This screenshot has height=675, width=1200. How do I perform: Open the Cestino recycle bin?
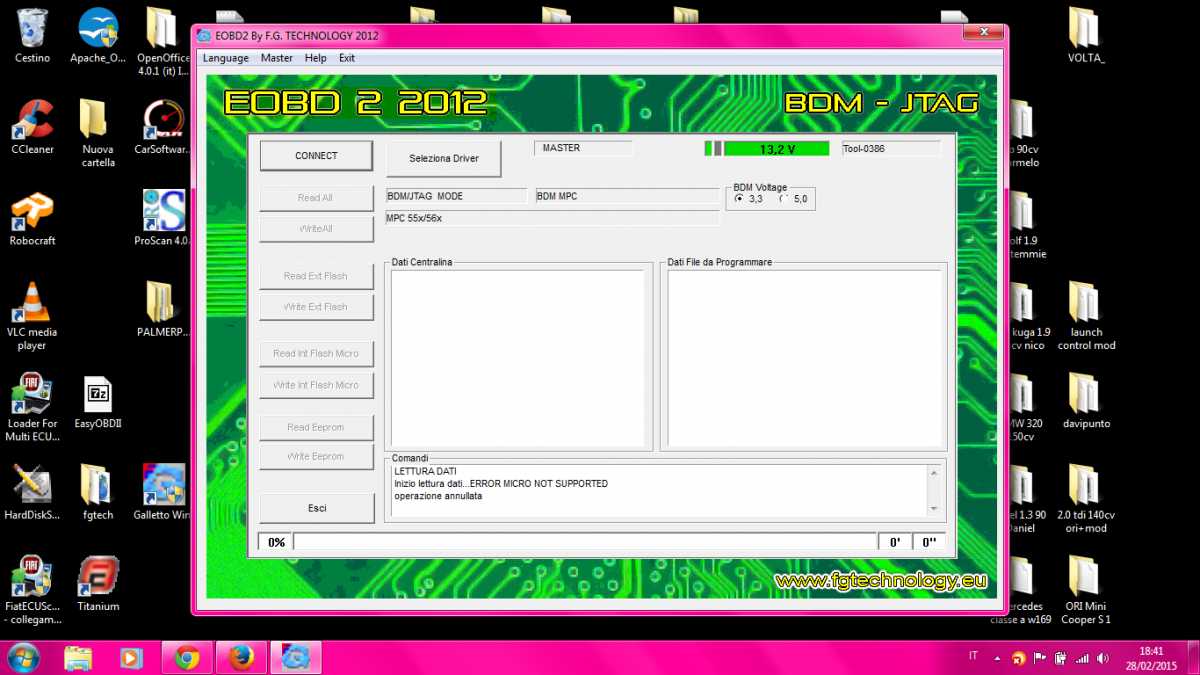coord(32,36)
